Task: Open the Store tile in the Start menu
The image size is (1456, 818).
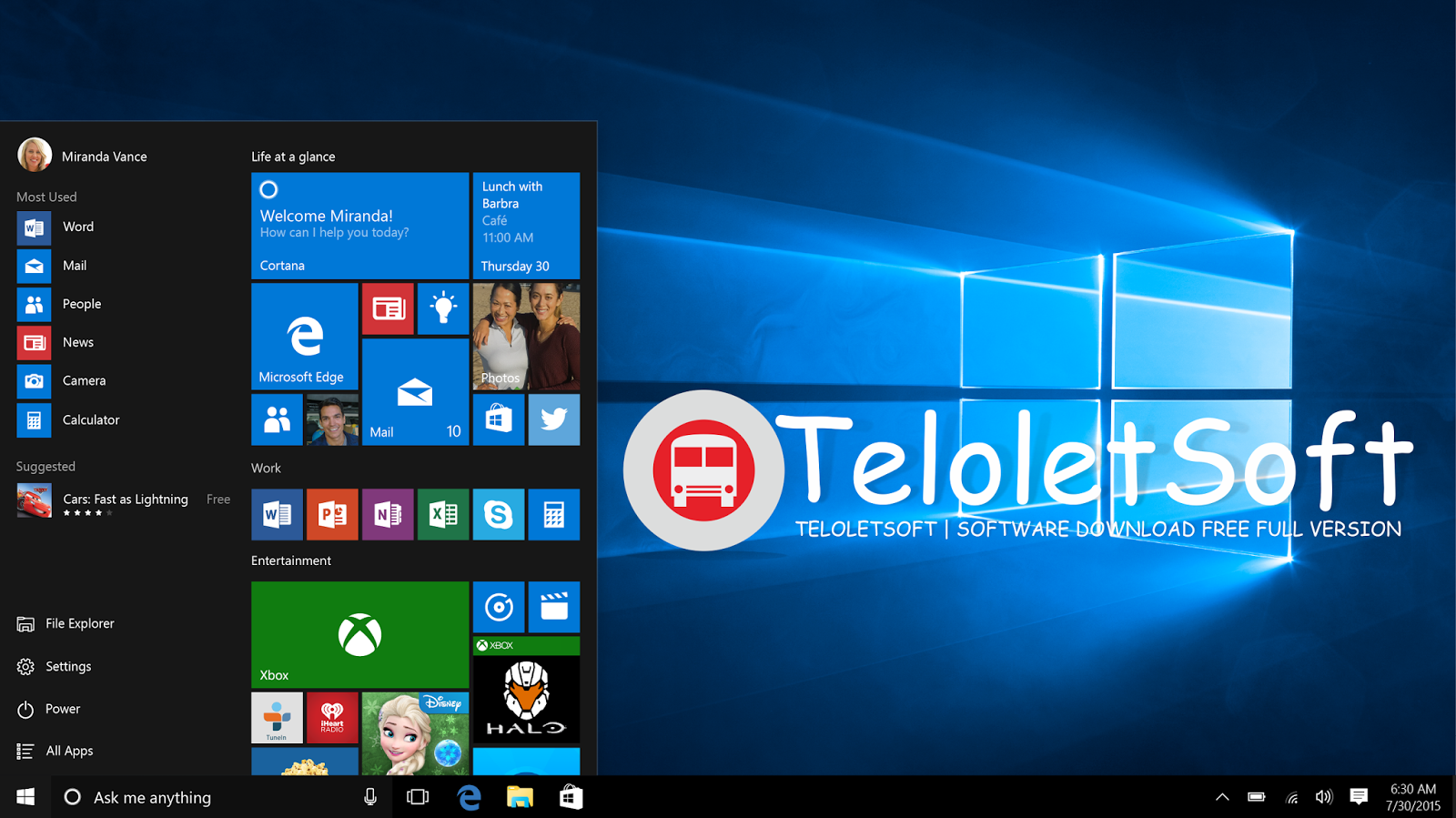Action: tap(499, 419)
